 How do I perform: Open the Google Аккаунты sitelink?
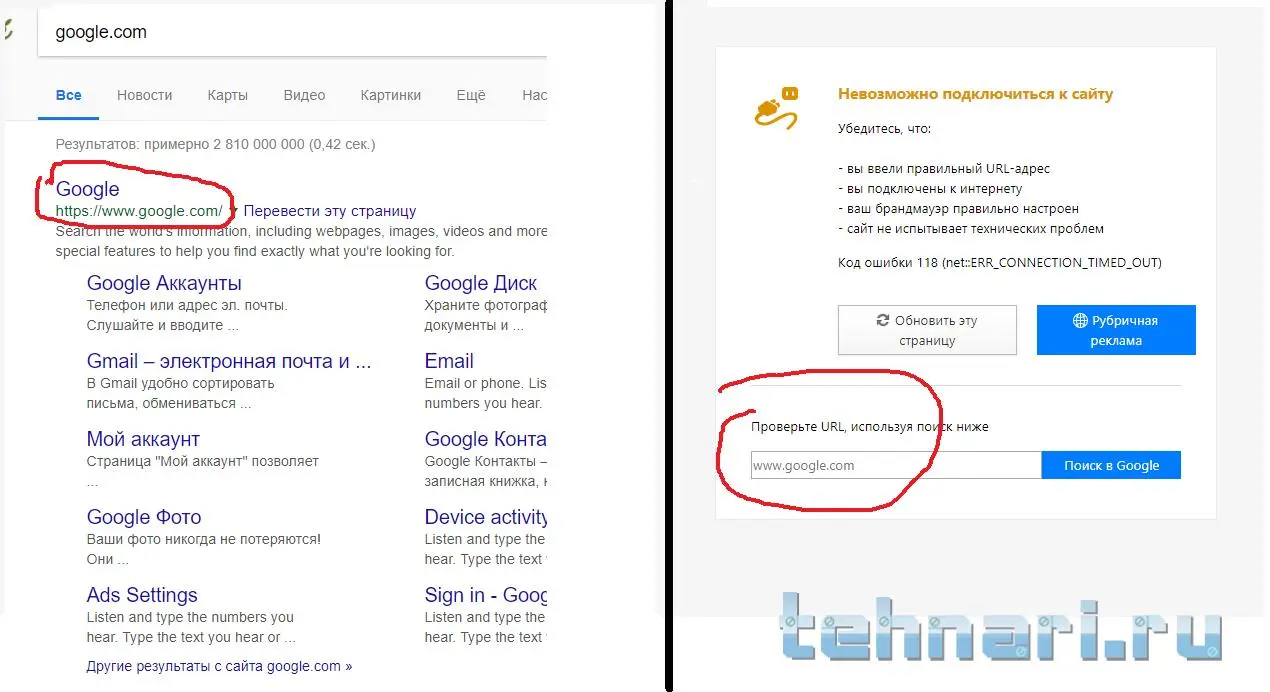(164, 283)
